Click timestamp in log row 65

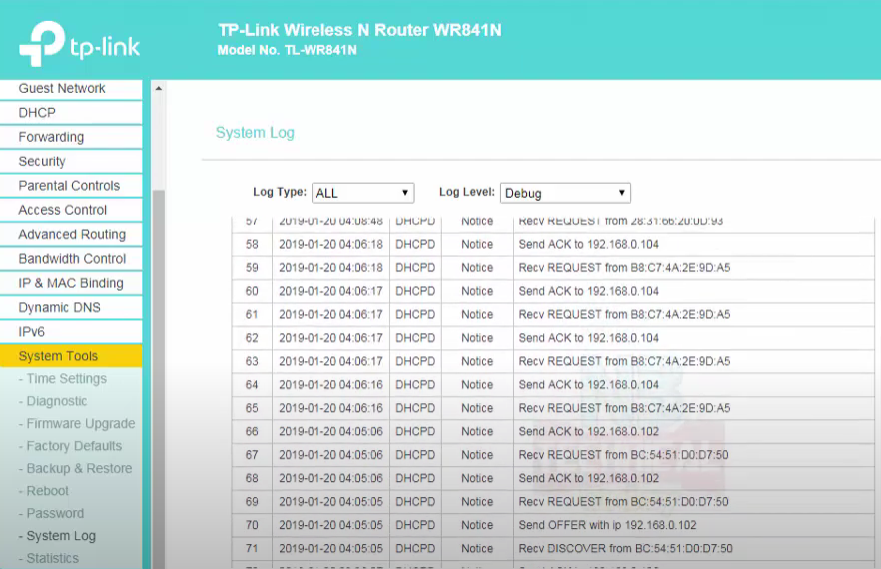click(x=331, y=408)
